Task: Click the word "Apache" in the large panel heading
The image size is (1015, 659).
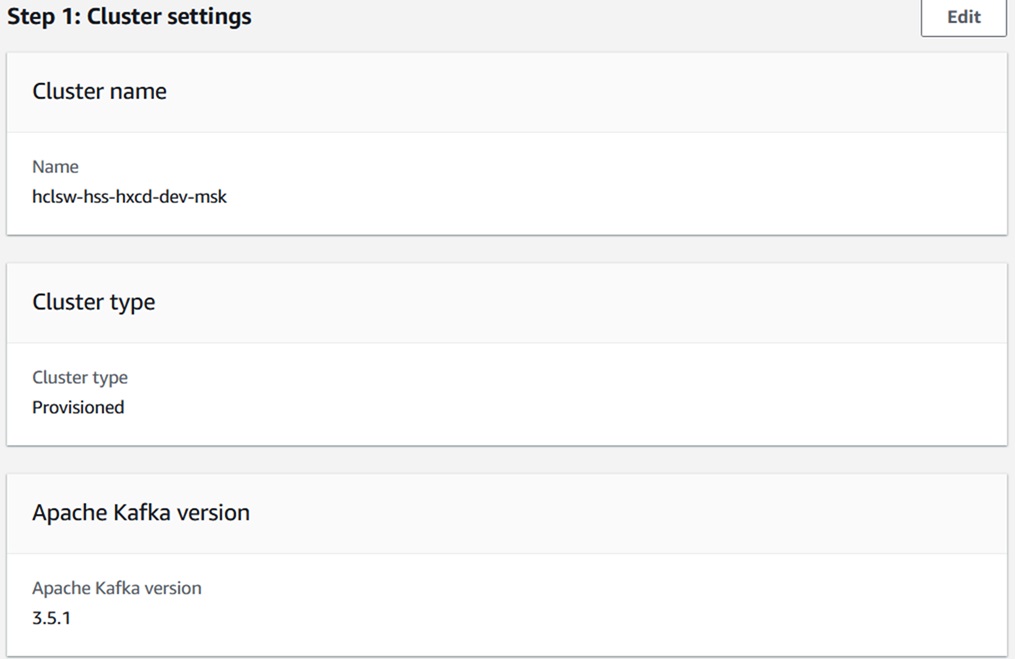Action: click(68, 513)
